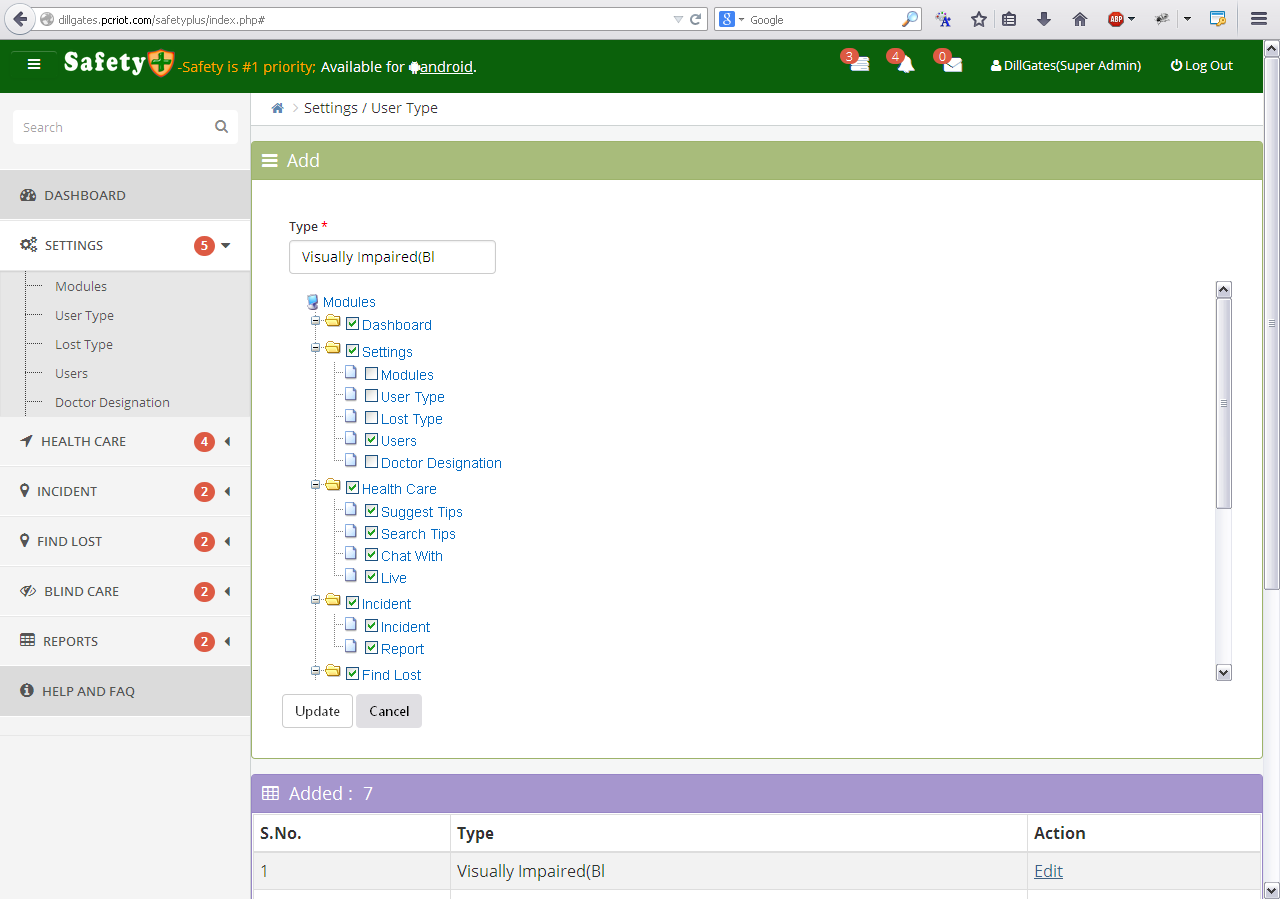
Task: Click the Settings folder icon in tree
Action: pyautogui.click(x=333, y=348)
